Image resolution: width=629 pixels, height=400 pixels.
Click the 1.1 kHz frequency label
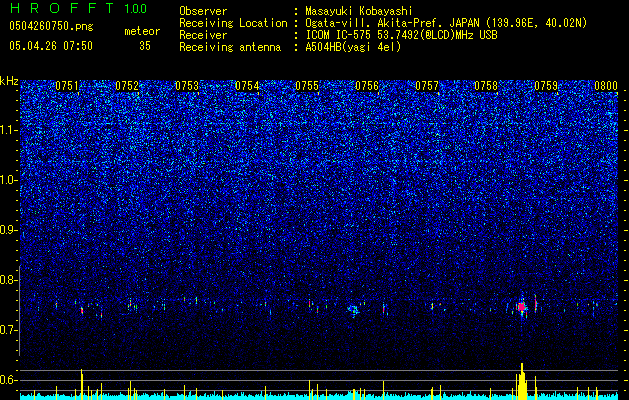(x=9, y=130)
